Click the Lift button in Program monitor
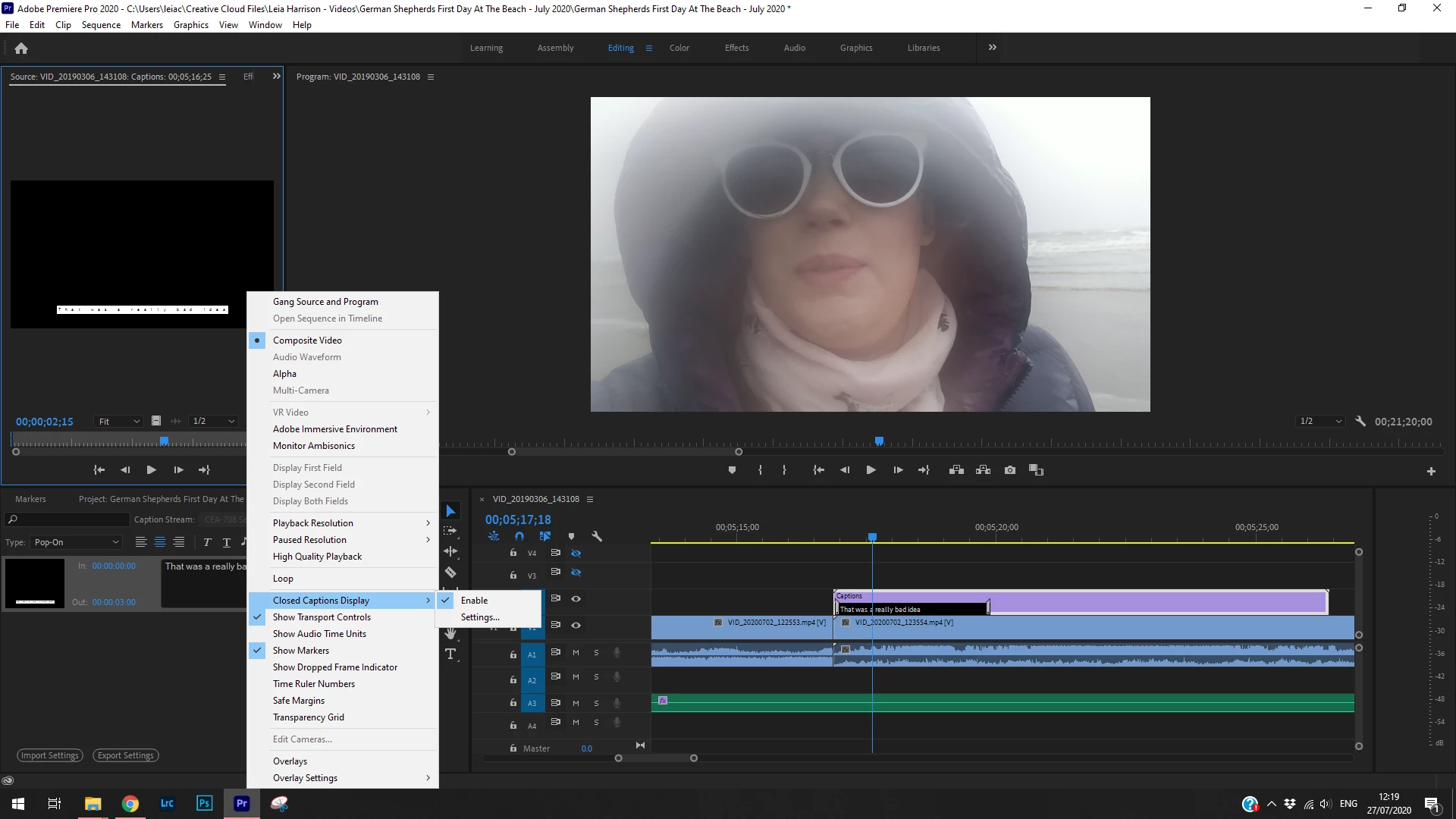The width and height of the screenshot is (1456, 819). coord(956,470)
